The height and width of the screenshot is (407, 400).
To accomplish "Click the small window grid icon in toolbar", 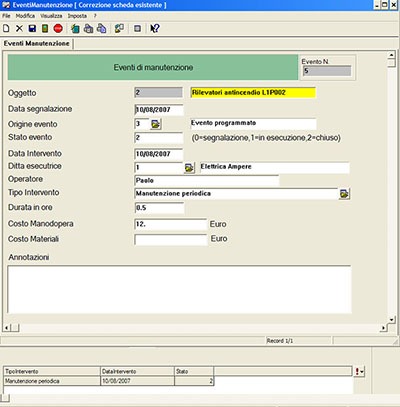I will pyautogui.click(x=137, y=29).
